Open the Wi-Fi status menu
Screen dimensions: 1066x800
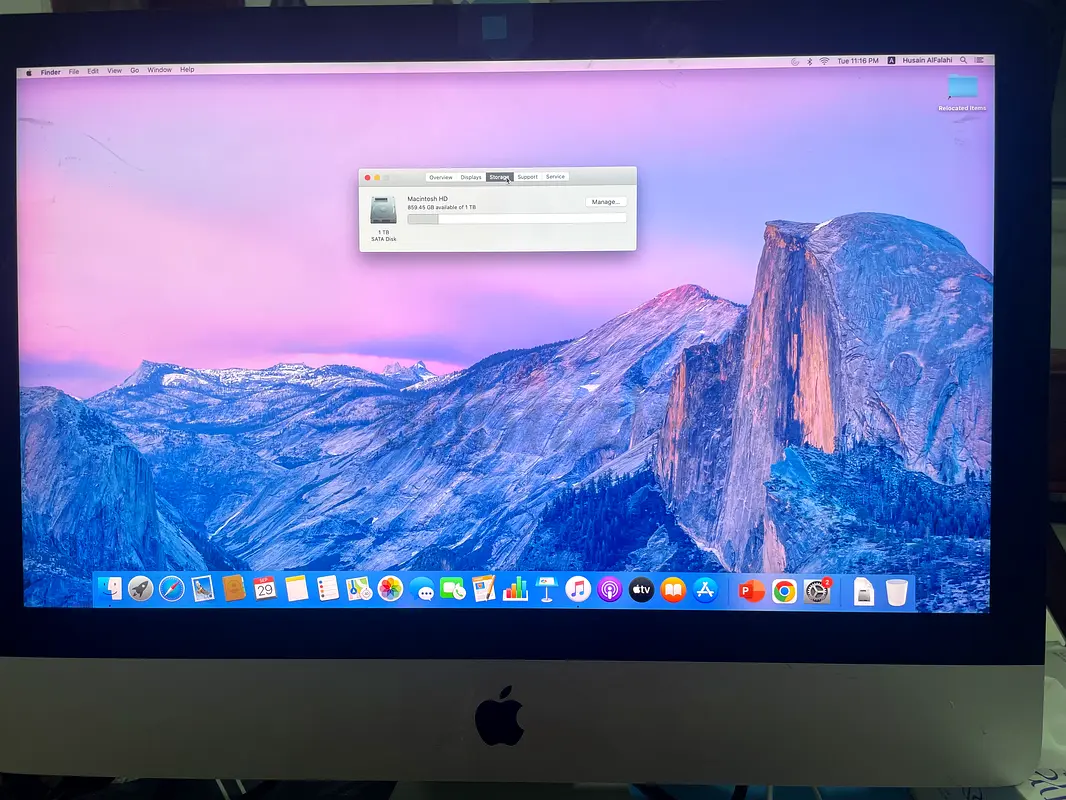click(824, 61)
